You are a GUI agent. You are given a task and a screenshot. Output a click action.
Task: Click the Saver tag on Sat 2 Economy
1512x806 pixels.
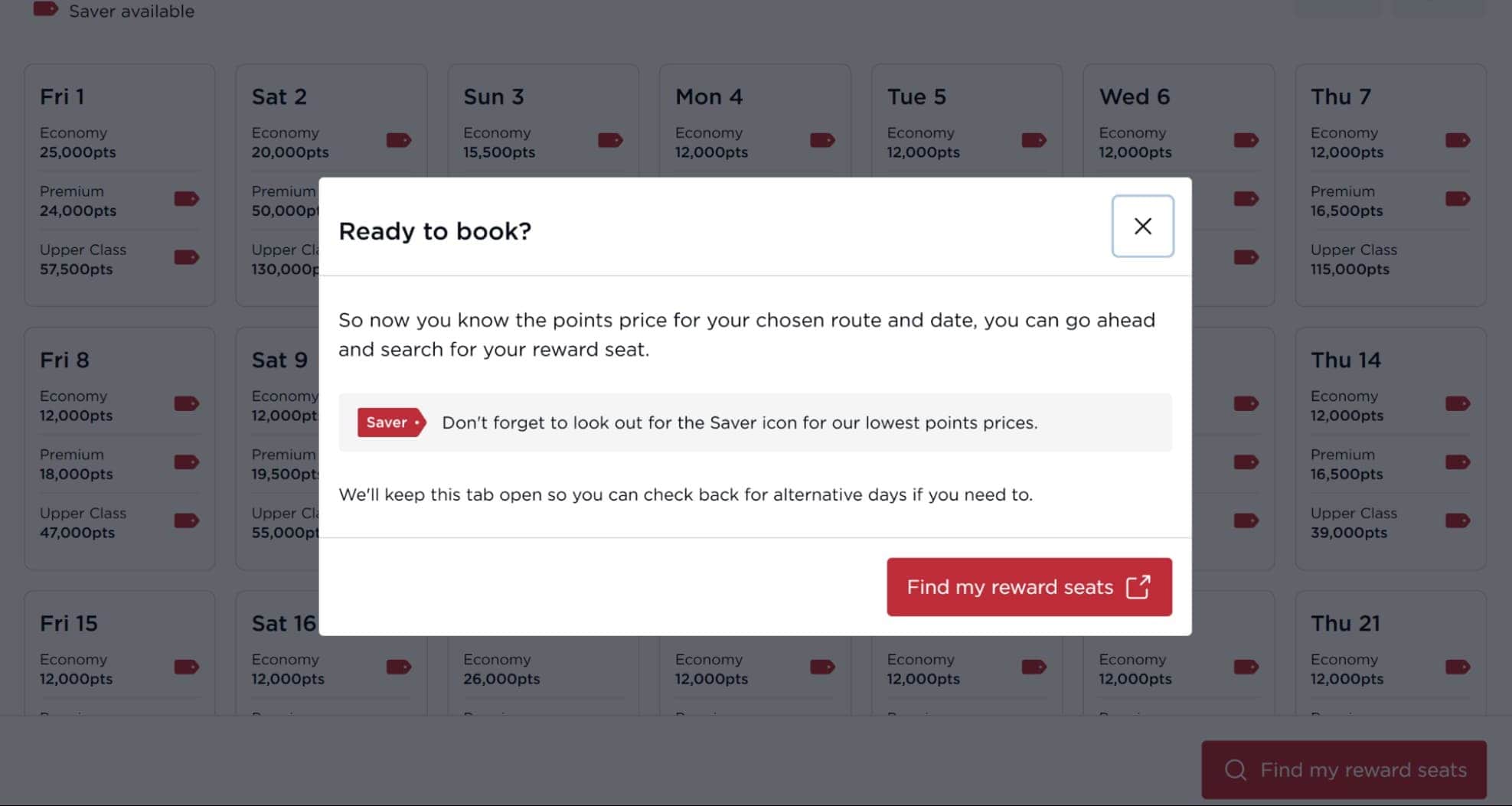tap(398, 140)
